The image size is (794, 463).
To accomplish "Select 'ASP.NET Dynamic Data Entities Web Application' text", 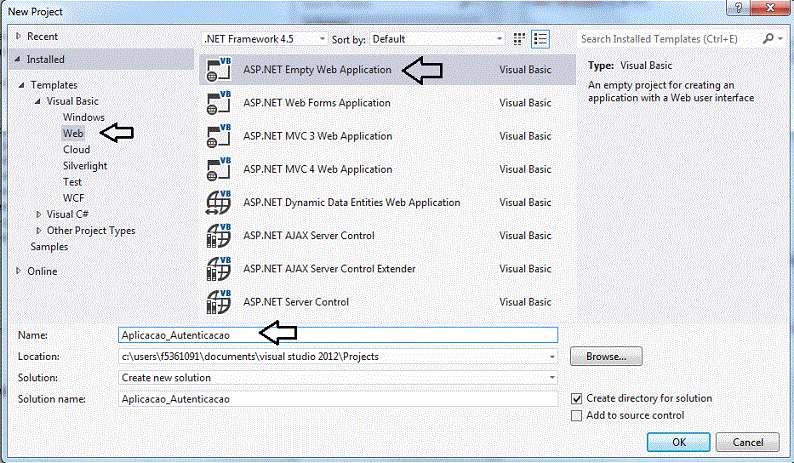I will (x=351, y=203).
